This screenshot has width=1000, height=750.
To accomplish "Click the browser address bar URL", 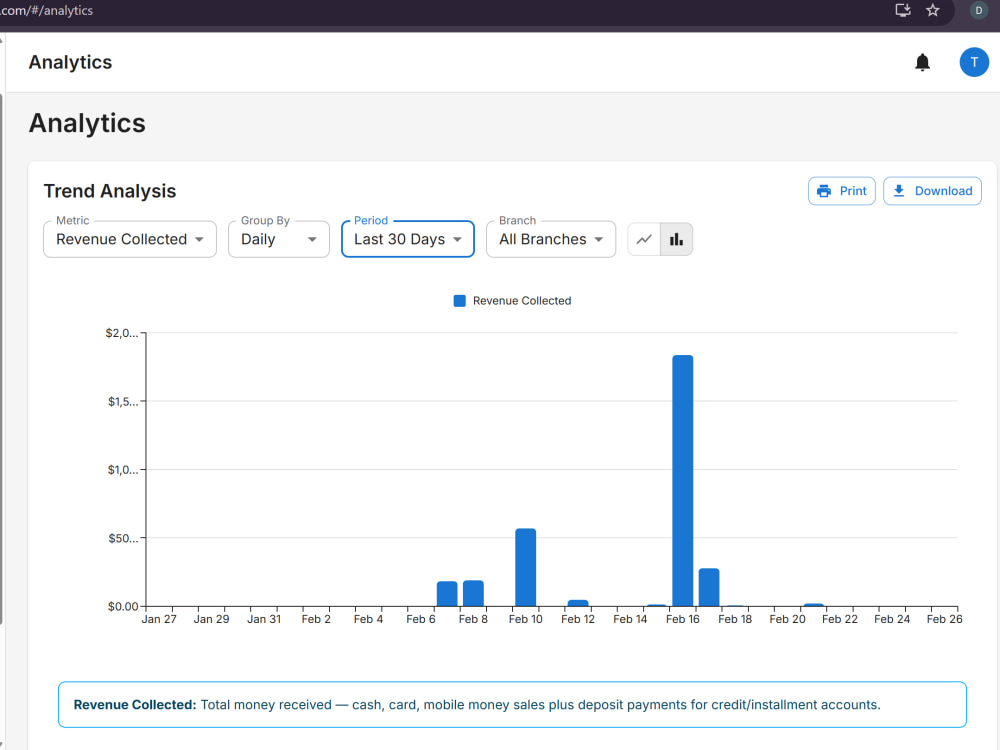I will pyautogui.click(x=46, y=10).
